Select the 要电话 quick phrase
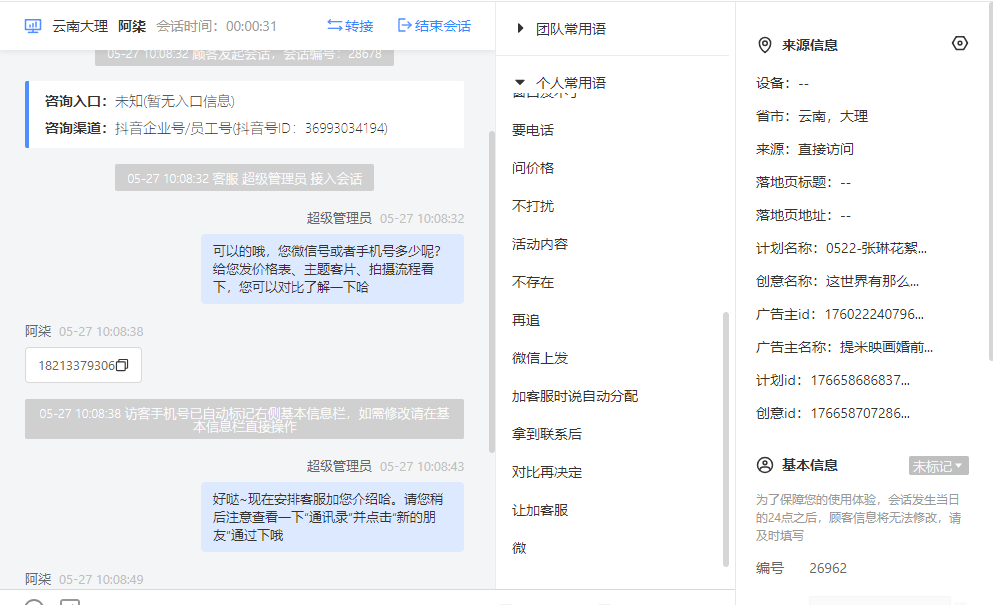Screen dimensions: 993x605 (x=533, y=130)
